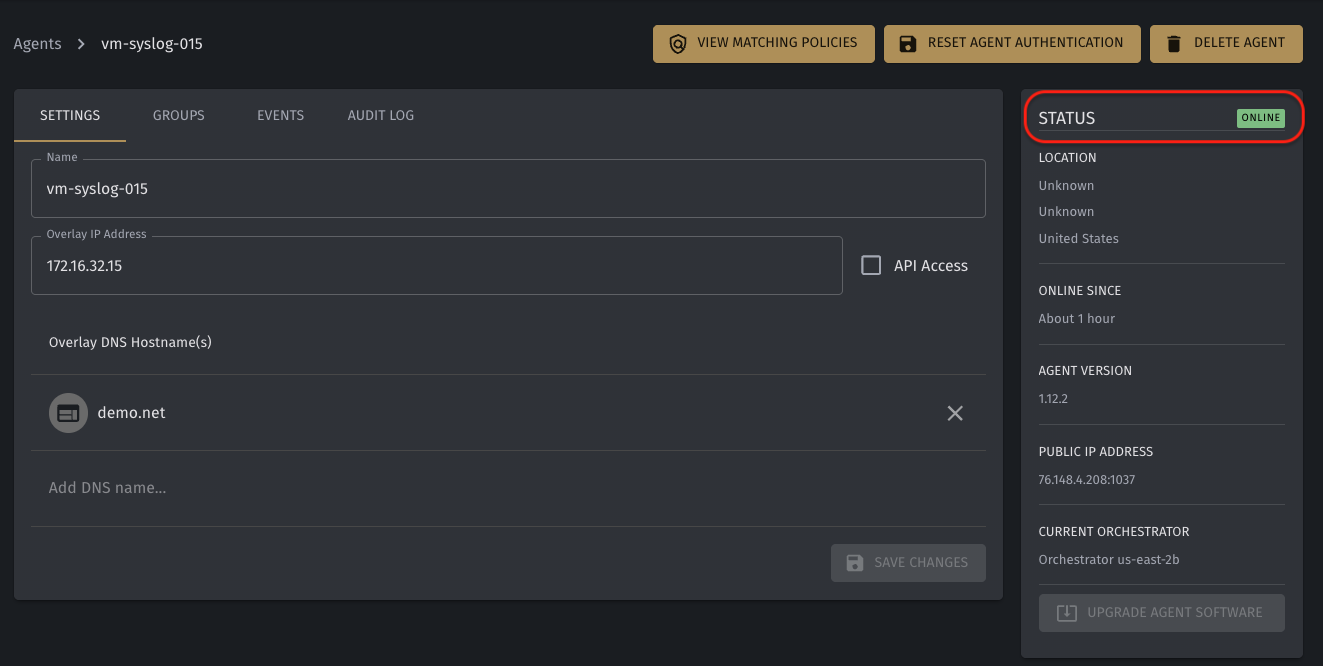Screen dimensions: 1323x666
Task: Click the Add DNS name input
Action: pos(508,488)
